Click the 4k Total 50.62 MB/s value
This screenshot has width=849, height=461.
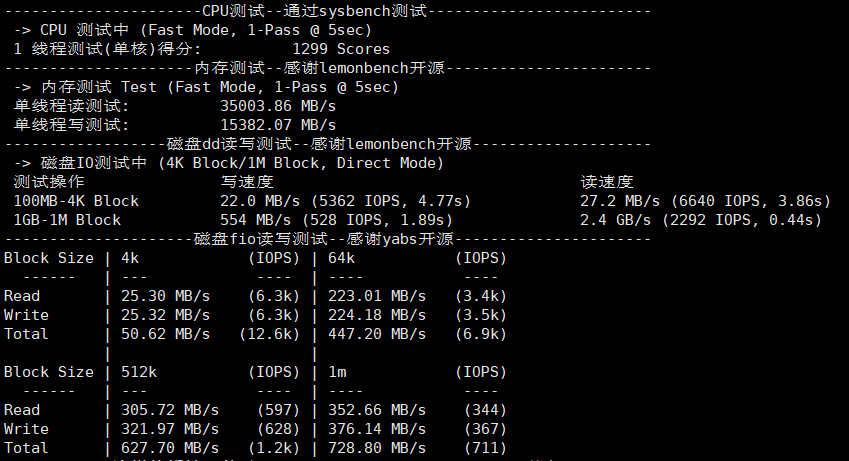point(165,334)
